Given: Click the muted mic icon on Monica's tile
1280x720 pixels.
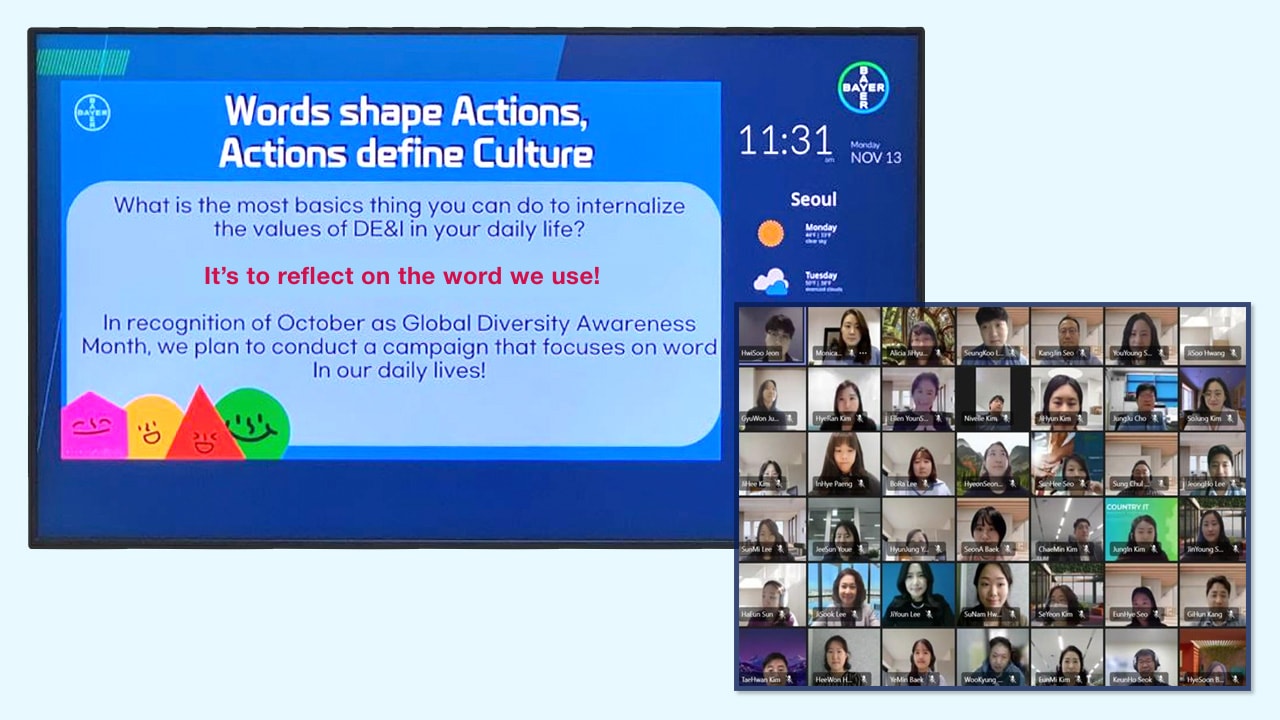Looking at the screenshot, I should click(852, 353).
